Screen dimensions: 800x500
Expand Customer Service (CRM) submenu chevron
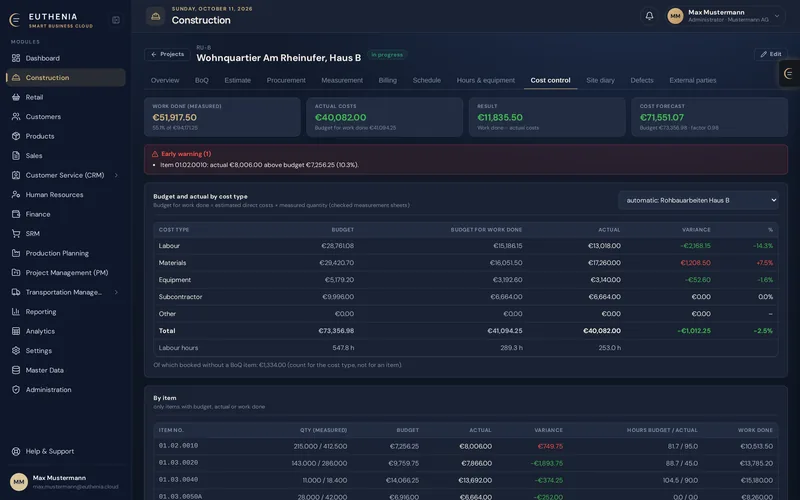coord(116,175)
